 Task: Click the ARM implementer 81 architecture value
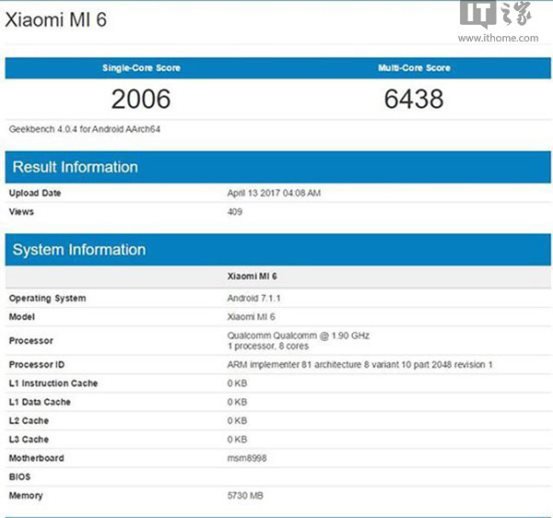pos(360,365)
